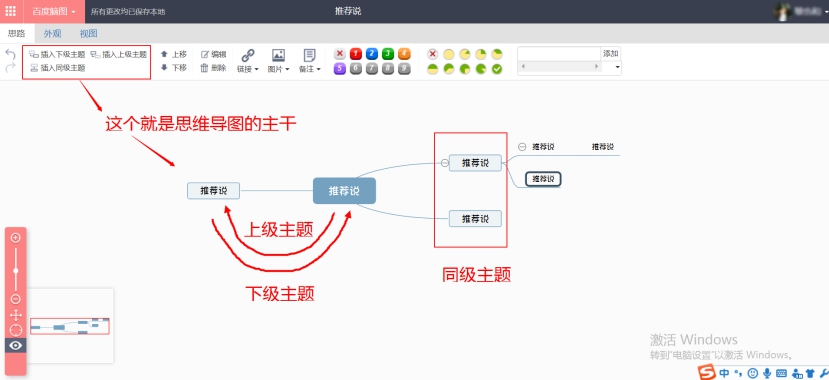829x380 pixels.
Task: Set priority 3 green badge
Action: pyautogui.click(x=388, y=54)
